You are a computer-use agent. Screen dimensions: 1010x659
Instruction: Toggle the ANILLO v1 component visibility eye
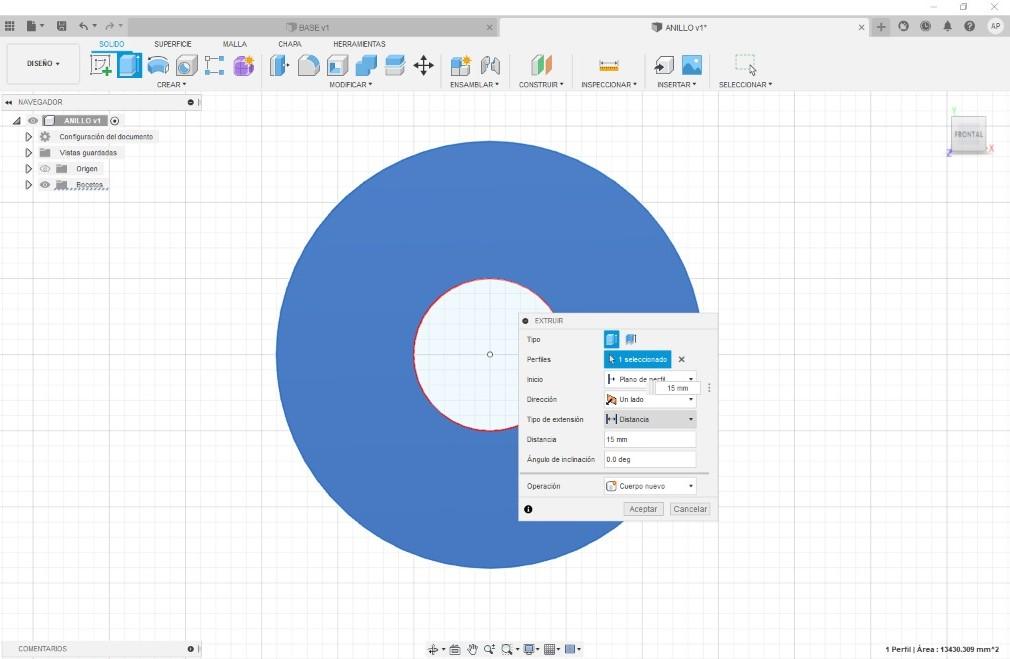tap(33, 120)
